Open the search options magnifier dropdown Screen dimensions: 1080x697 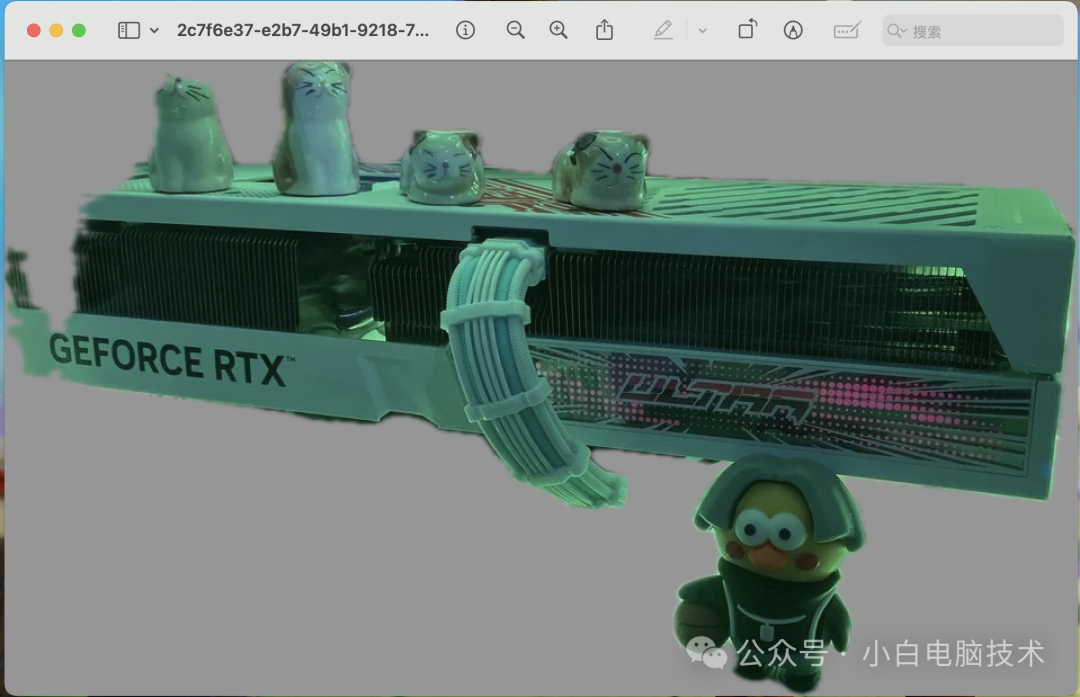897,31
